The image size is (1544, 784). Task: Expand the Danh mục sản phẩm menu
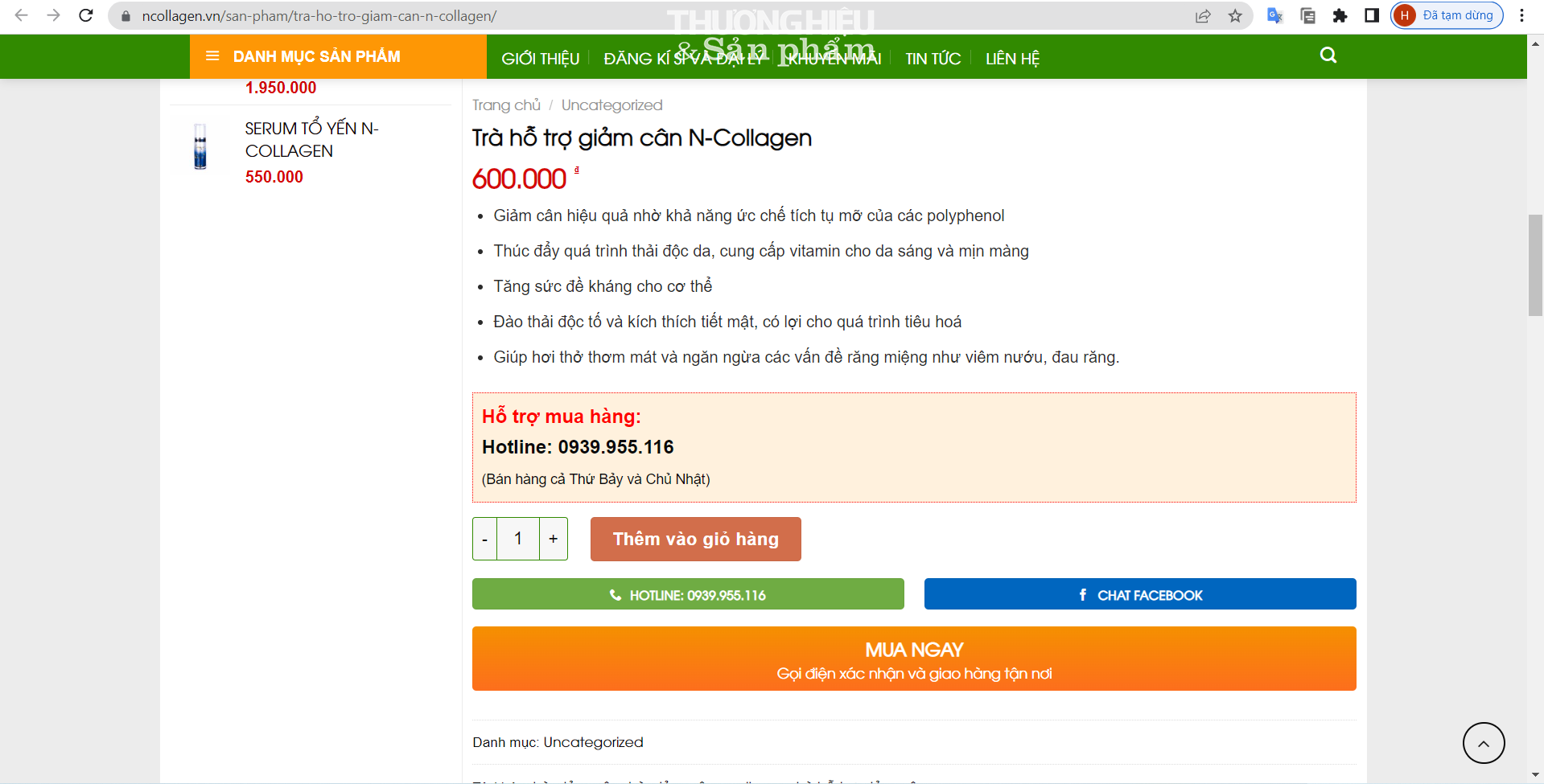coord(316,56)
